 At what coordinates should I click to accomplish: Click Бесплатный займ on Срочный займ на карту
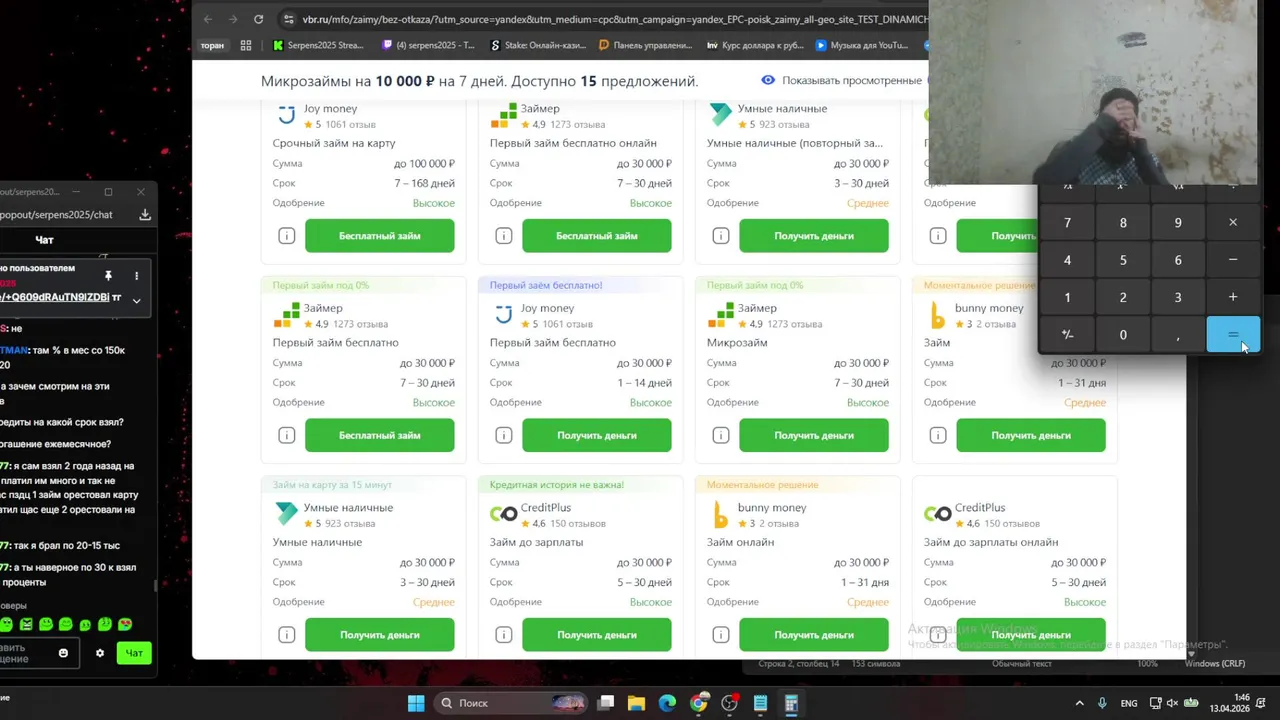[x=380, y=236]
